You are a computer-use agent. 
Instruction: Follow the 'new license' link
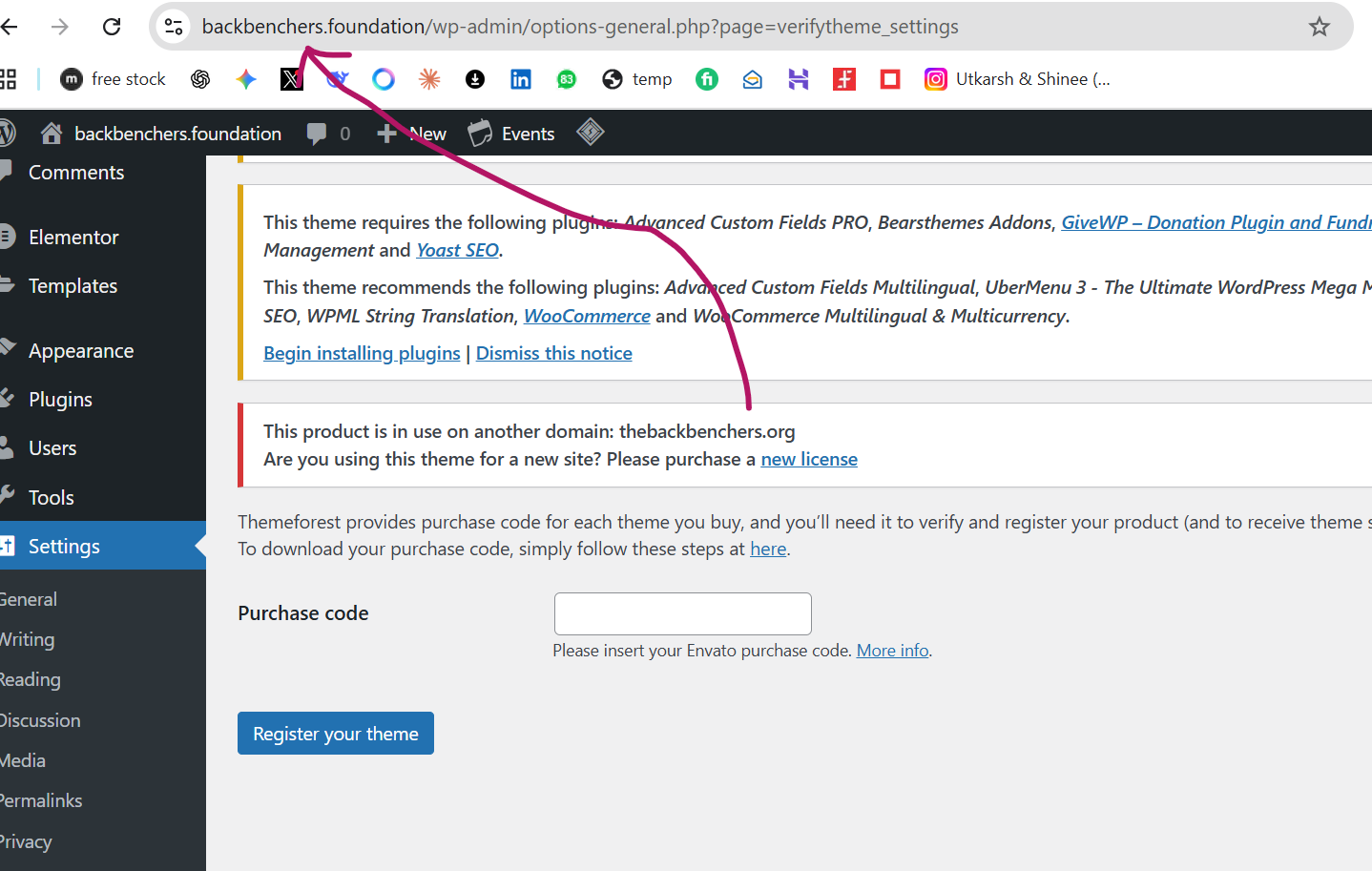tap(809, 460)
